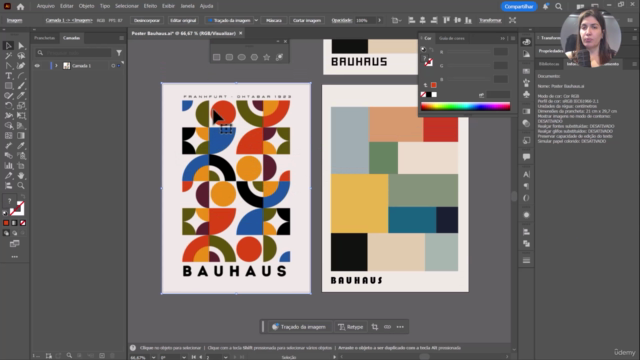Open Opacidade arrow flyout
Screen dimensions: 640x360
pyautogui.click(x=379, y=20)
